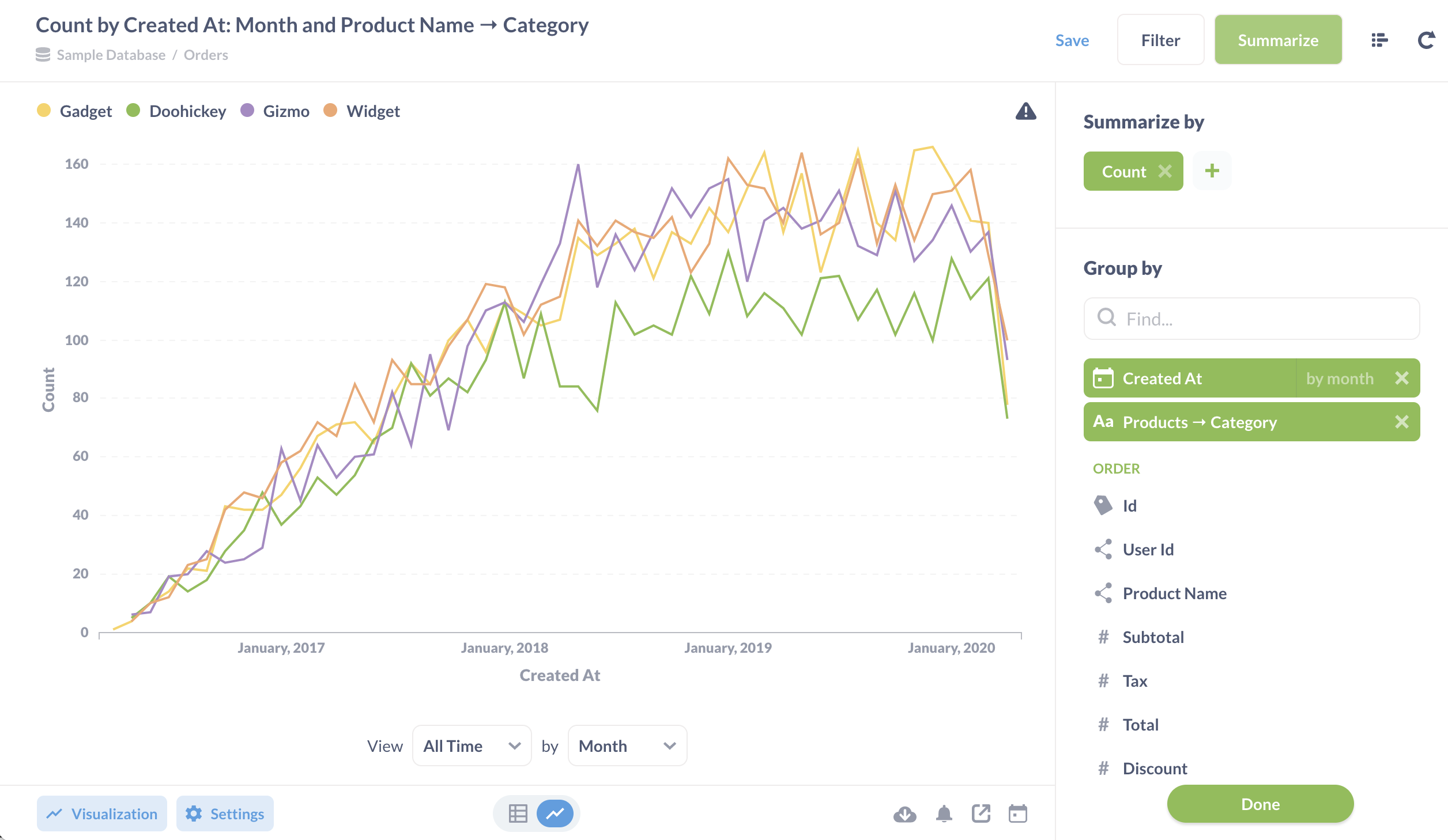Click the January, 2020 axis tick label
The image size is (1448, 840).
point(951,648)
